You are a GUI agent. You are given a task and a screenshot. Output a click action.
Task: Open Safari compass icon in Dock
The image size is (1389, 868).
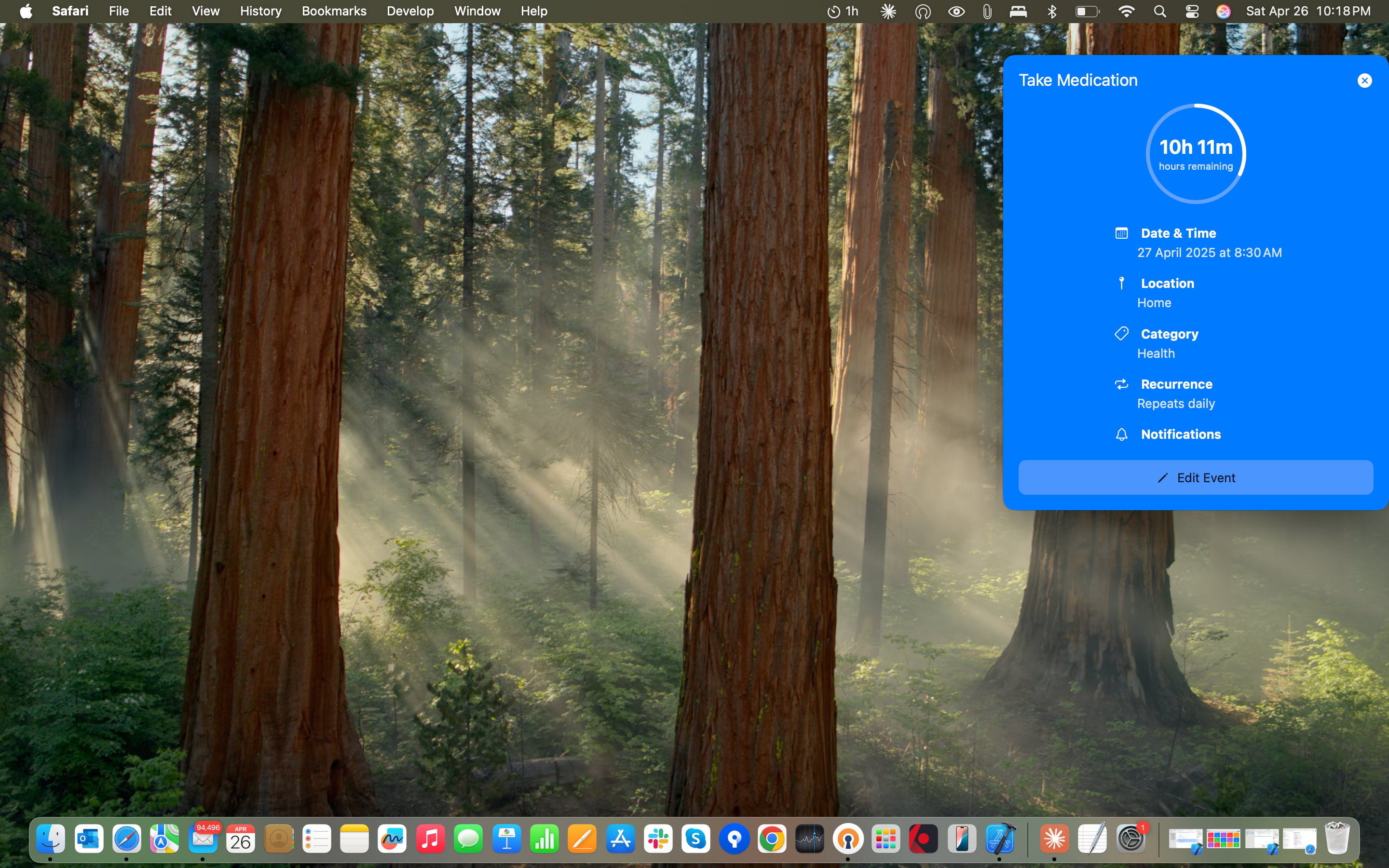(x=126, y=839)
